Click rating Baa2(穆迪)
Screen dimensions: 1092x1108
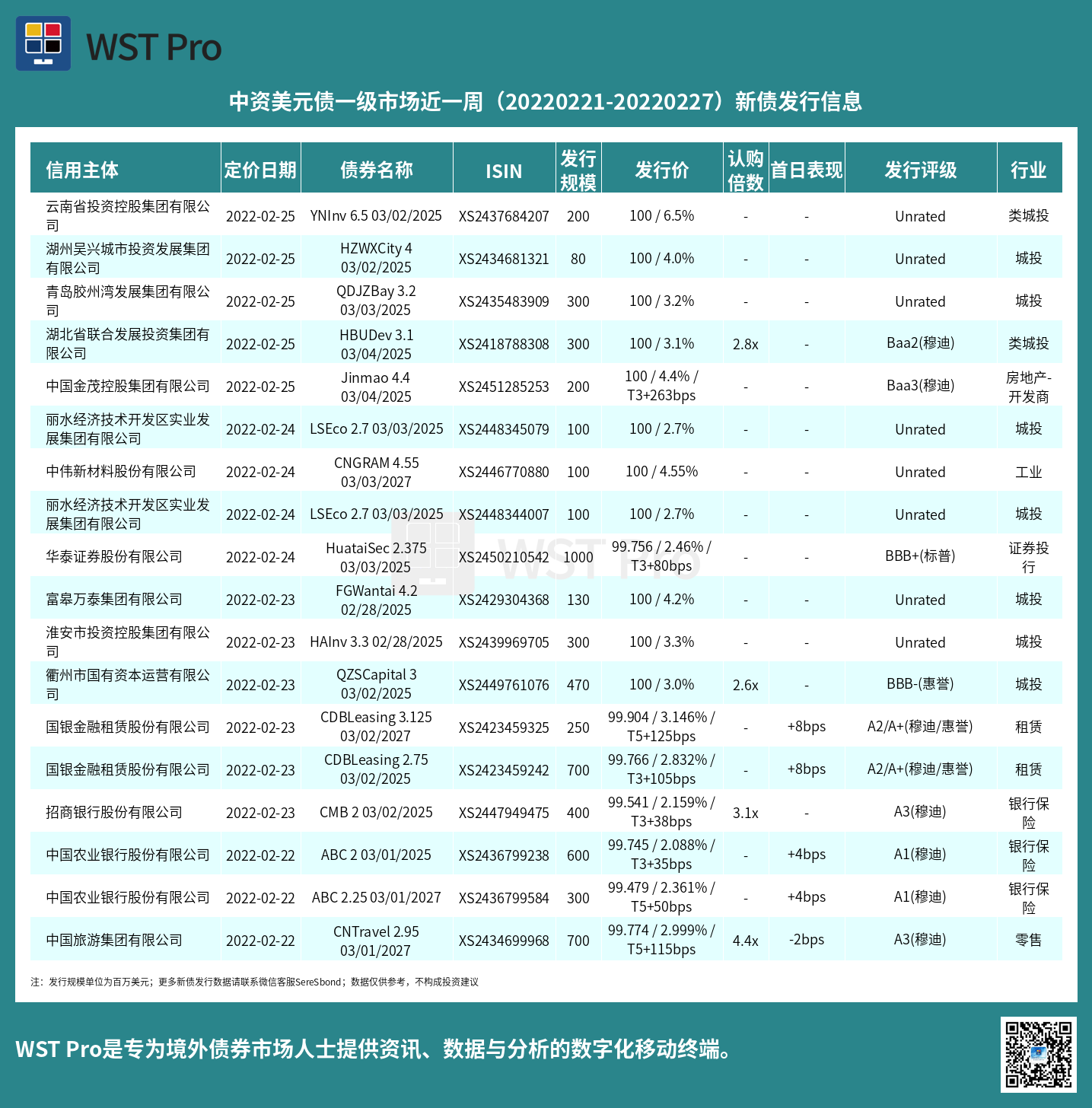pos(921,343)
